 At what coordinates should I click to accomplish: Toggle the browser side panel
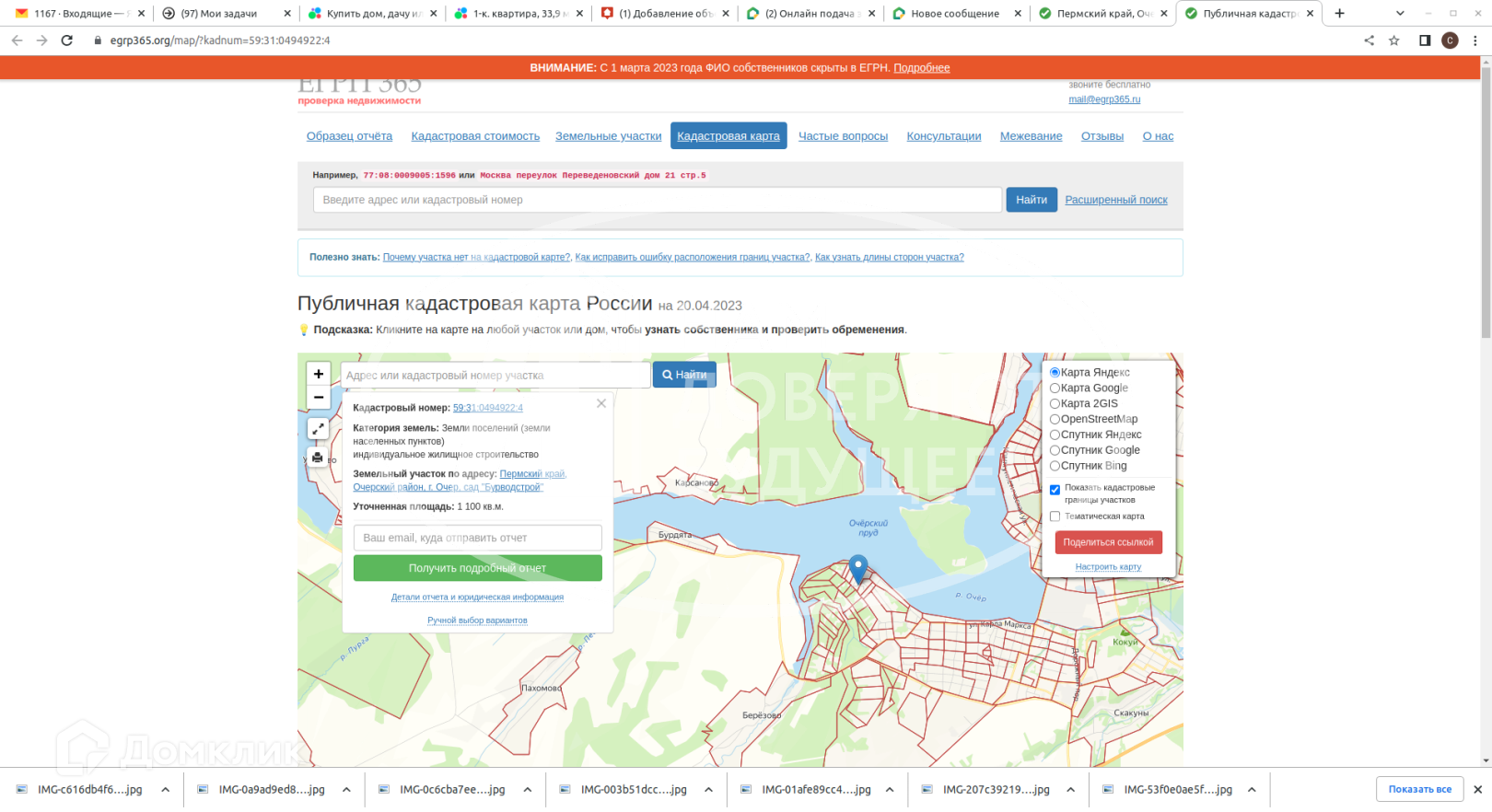[x=1425, y=41]
